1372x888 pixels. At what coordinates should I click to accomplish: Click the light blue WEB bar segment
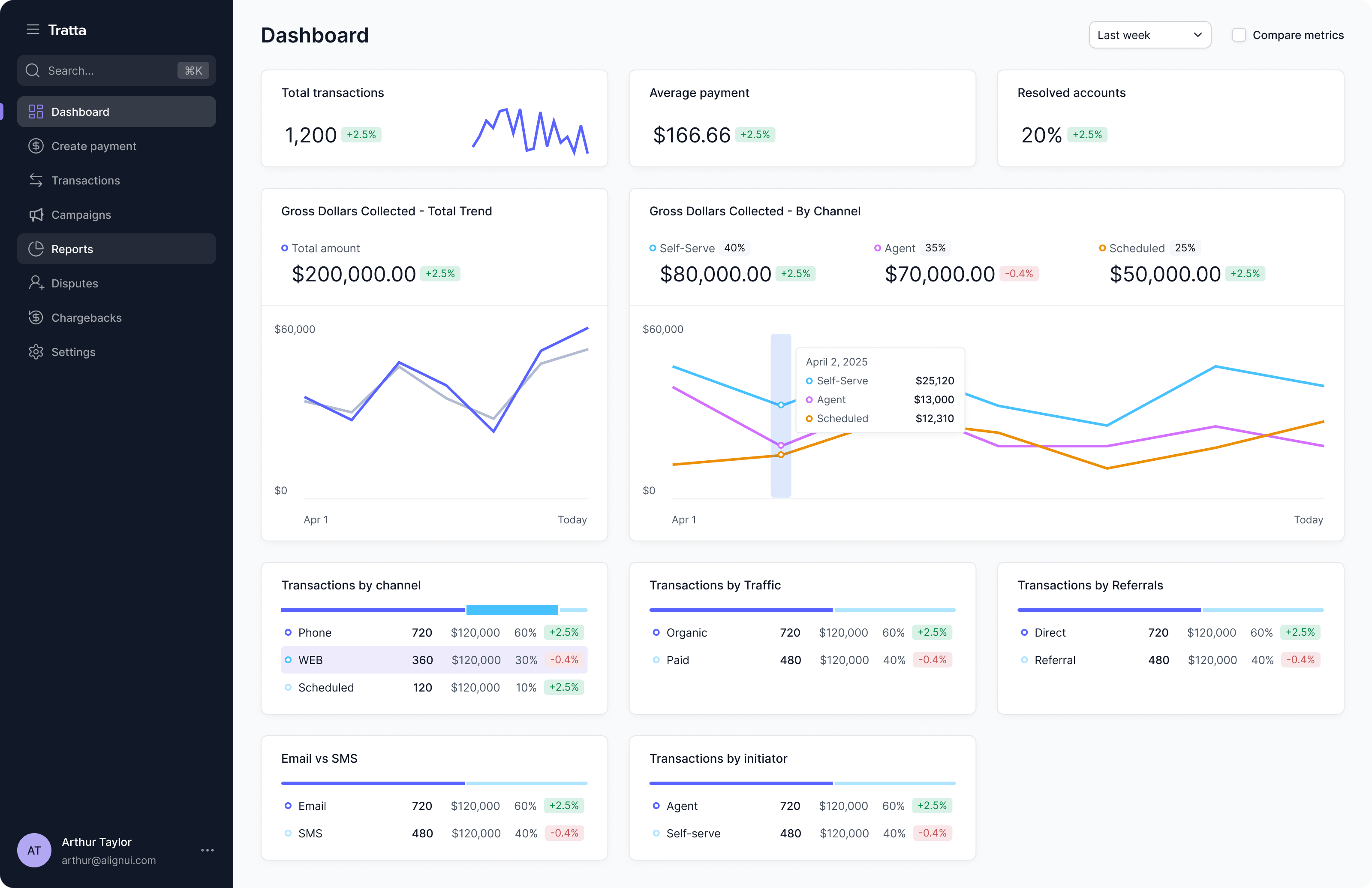tap(511, 610)
